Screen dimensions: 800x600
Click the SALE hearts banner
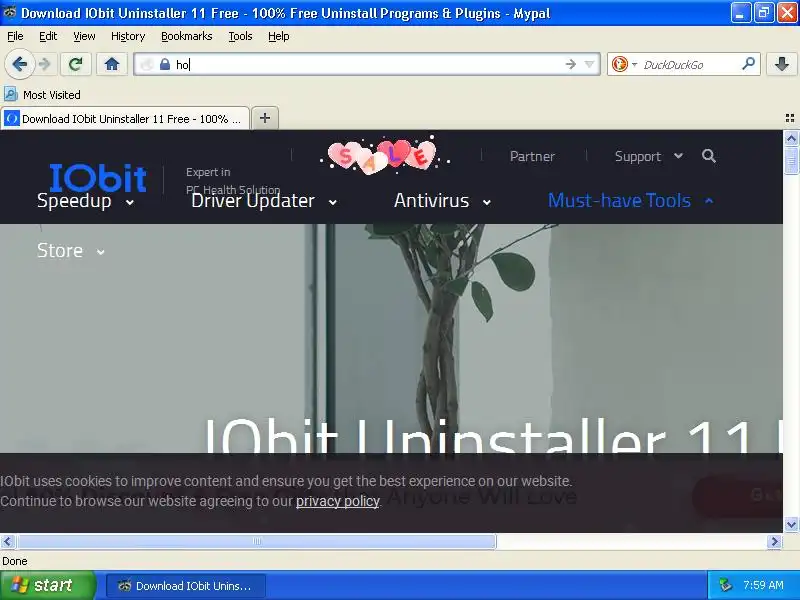(x=385, y=155)
